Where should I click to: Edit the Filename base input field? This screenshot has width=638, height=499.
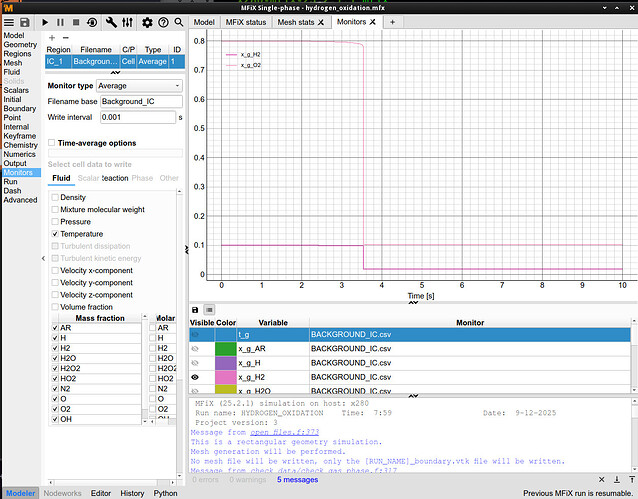click(141, 102)
